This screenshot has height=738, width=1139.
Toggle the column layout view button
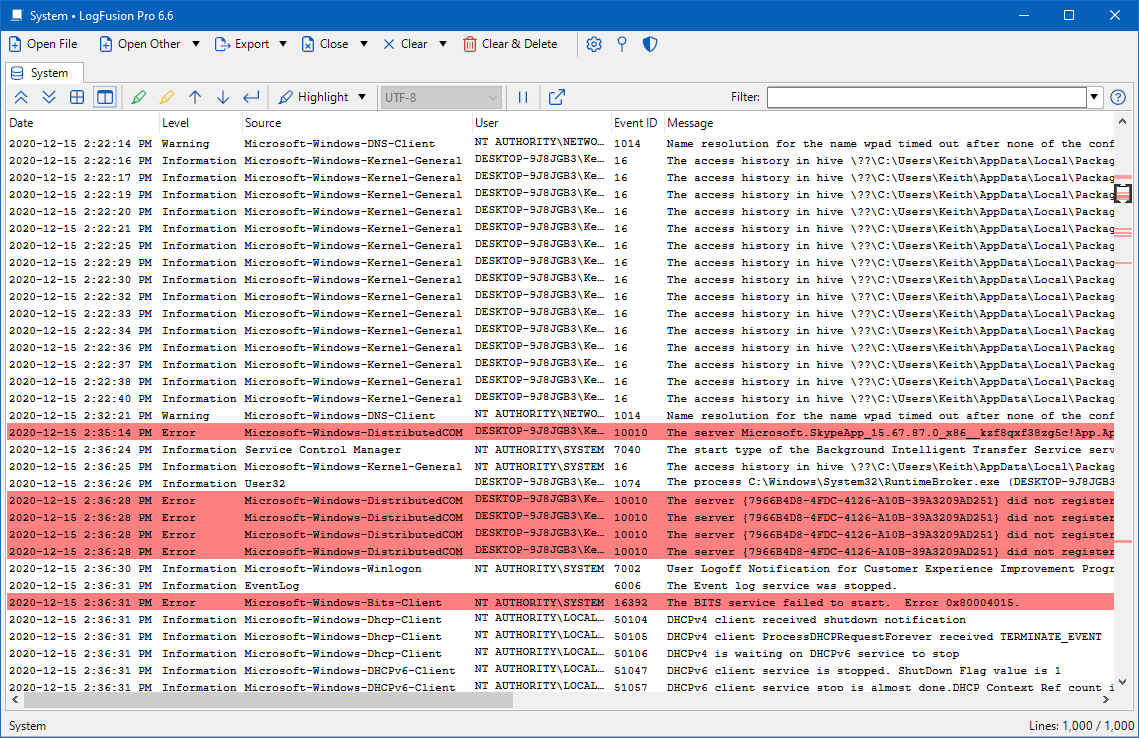pos(104,97)
